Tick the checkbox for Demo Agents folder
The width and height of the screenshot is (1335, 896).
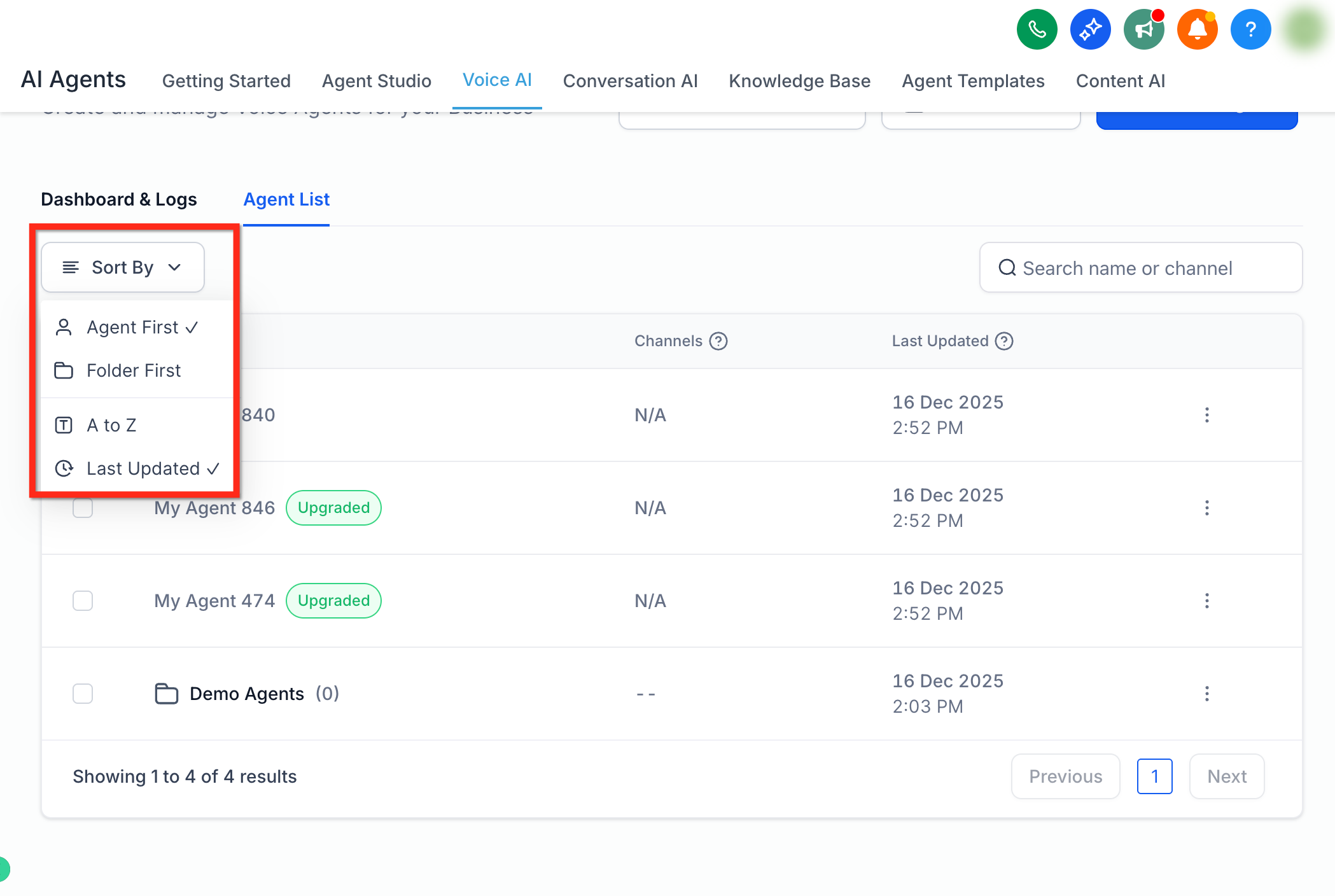pos(83,694)
